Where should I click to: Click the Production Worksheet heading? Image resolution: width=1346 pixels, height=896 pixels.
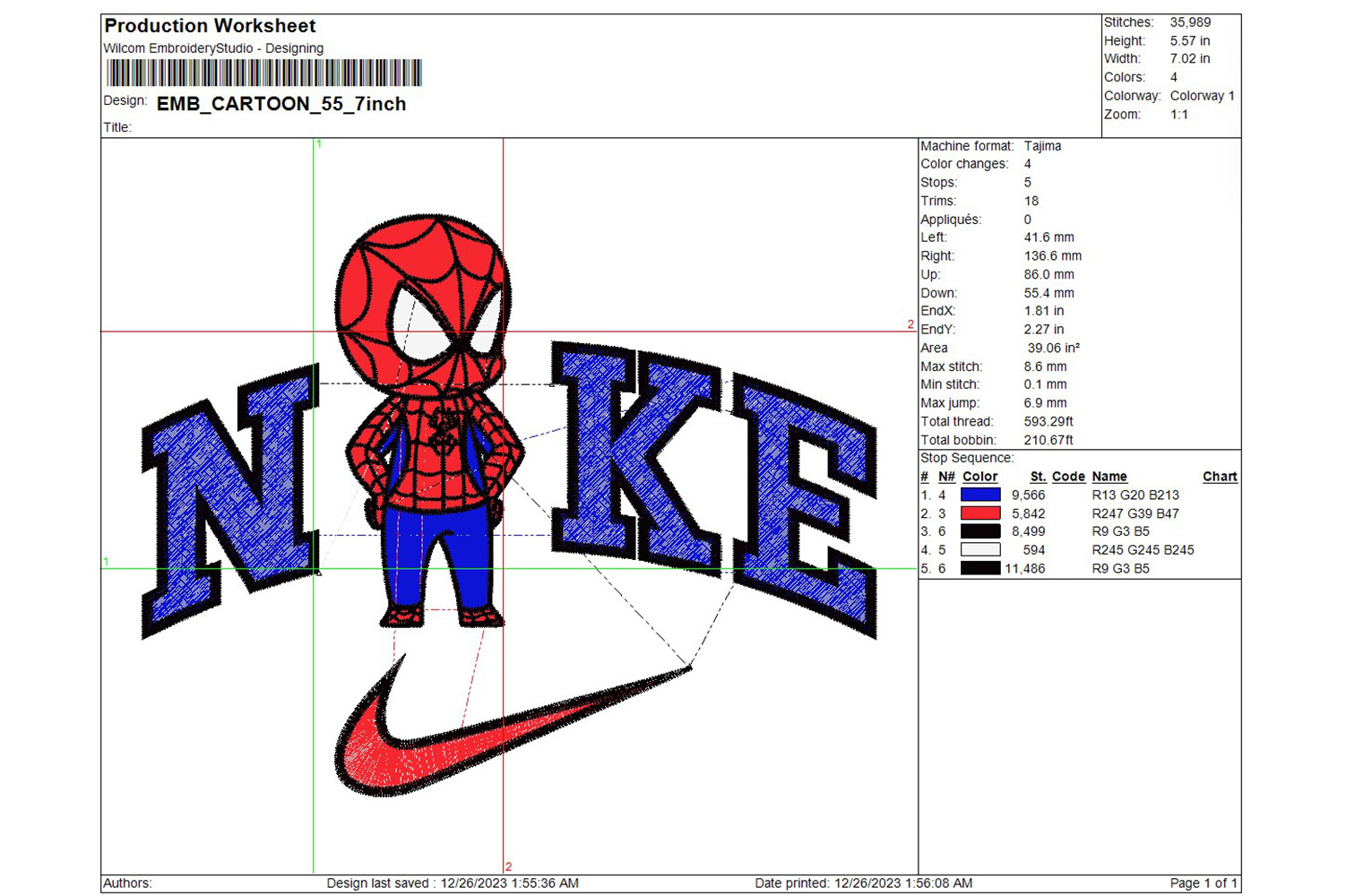[210, 26]
